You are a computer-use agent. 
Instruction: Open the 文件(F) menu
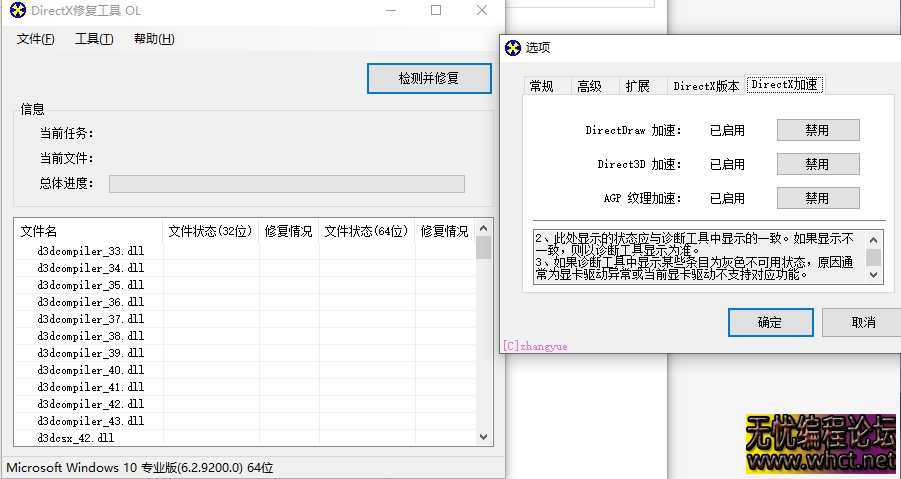coord(36,39)
